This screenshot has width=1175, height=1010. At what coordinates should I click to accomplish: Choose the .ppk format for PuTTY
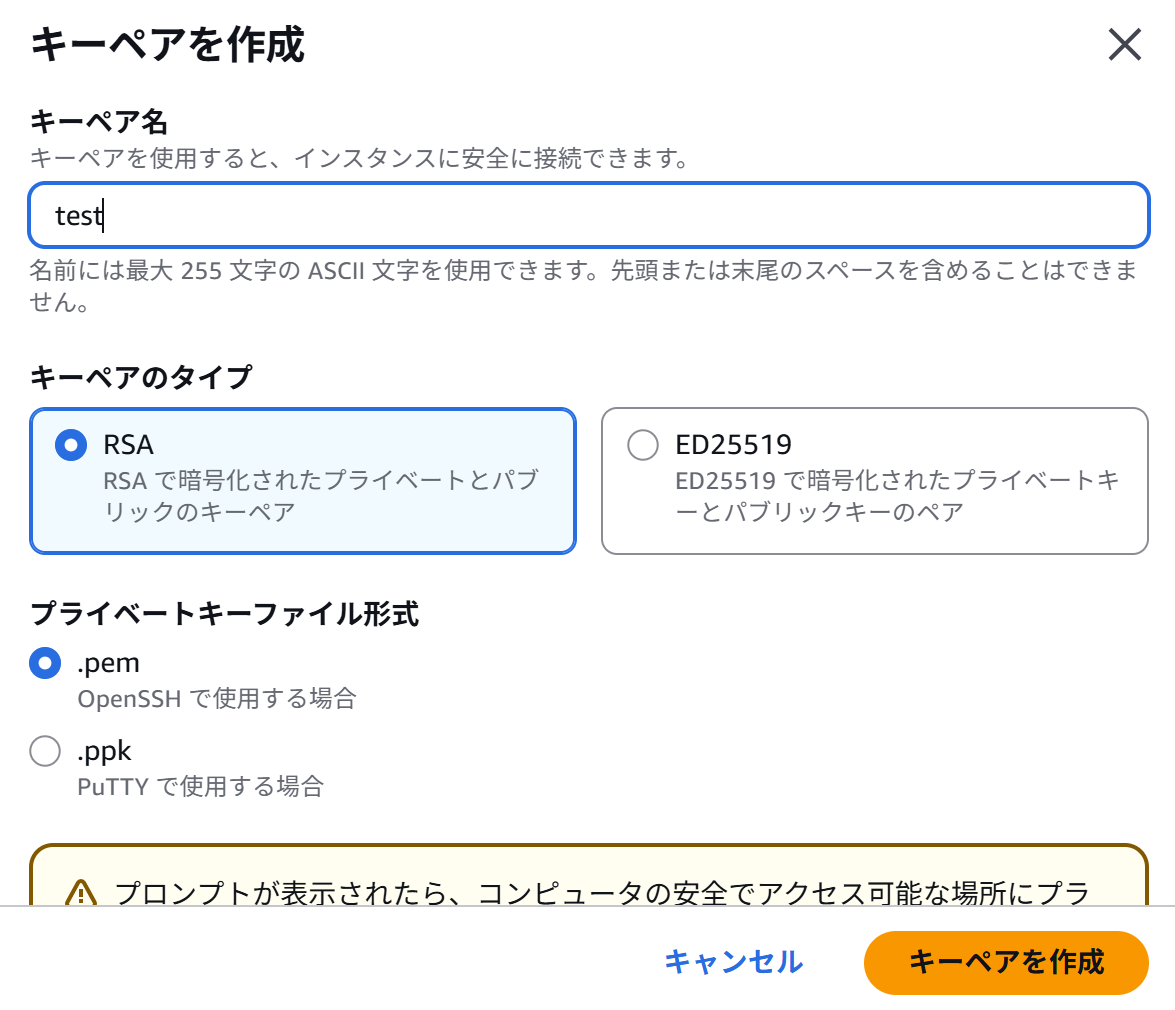point(43,750)
